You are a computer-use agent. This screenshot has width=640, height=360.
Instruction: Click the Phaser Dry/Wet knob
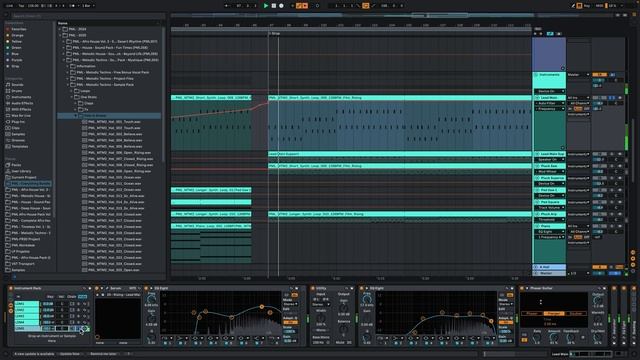tap(598, 338)
